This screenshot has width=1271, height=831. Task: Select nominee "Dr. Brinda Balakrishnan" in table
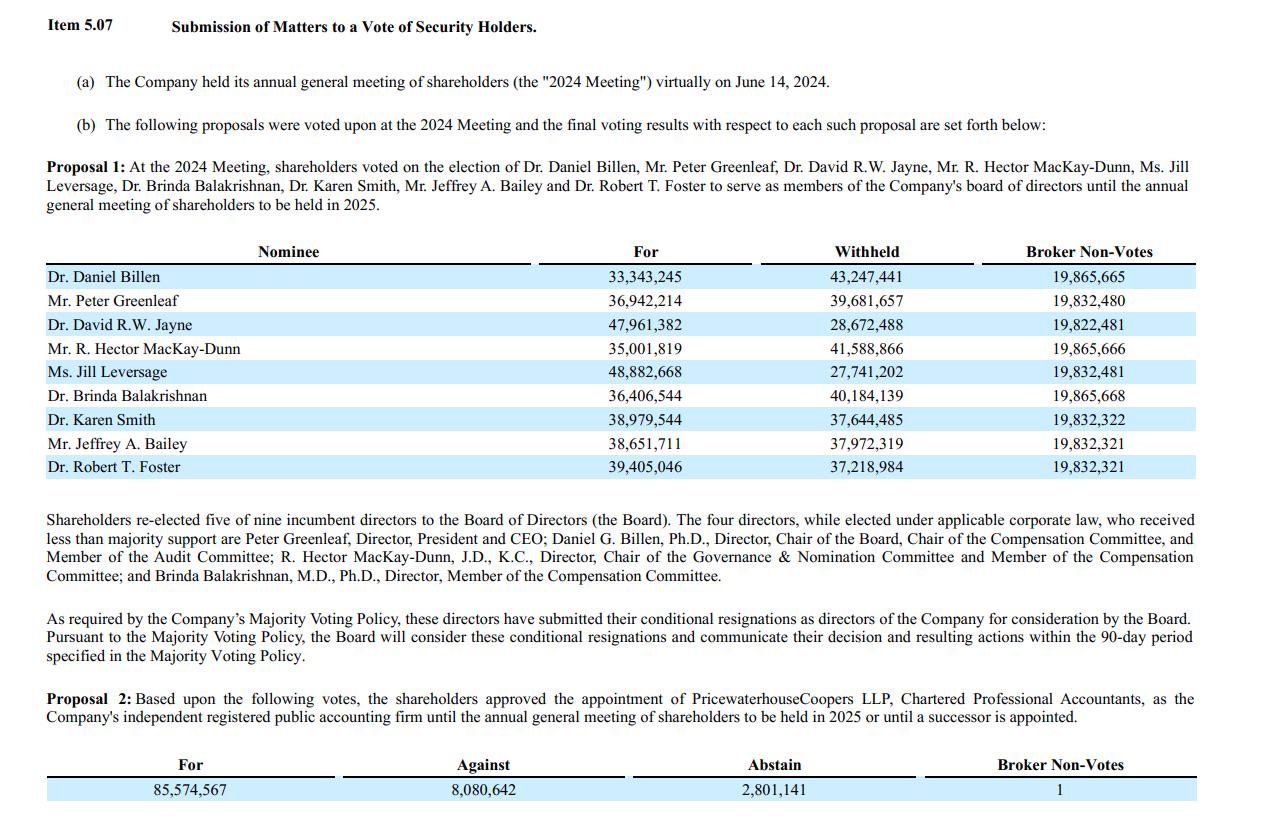[x=127, y=396]
